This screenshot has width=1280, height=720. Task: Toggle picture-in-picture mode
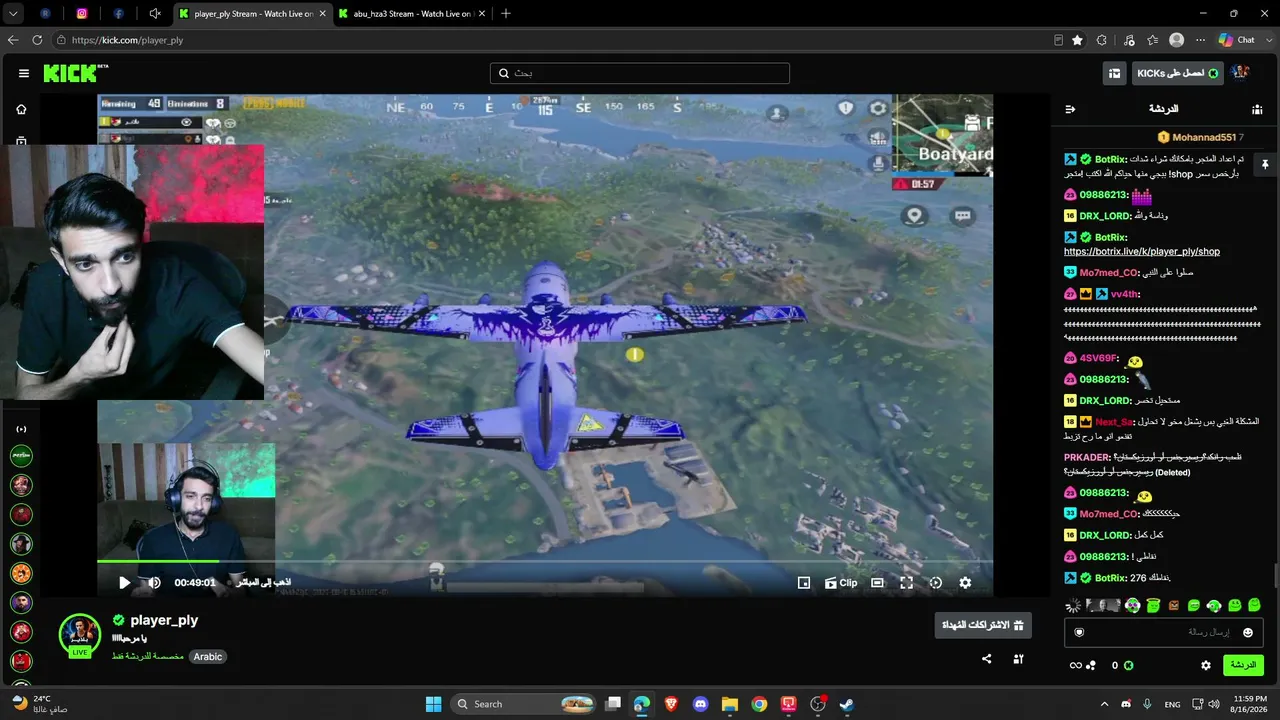coord(803,582)
